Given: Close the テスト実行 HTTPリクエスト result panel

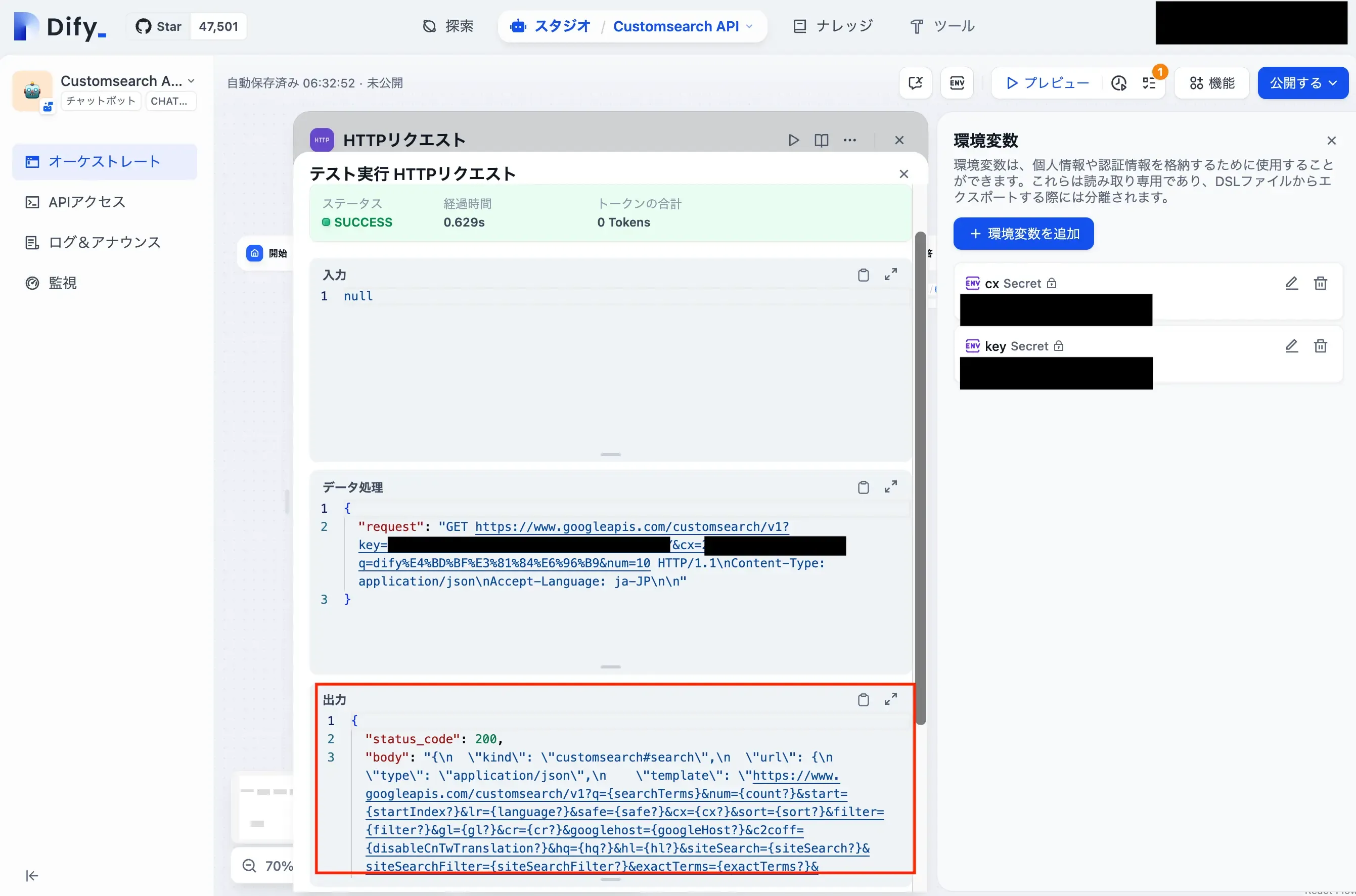Looking at the screenshot, I should pos(903,174).
